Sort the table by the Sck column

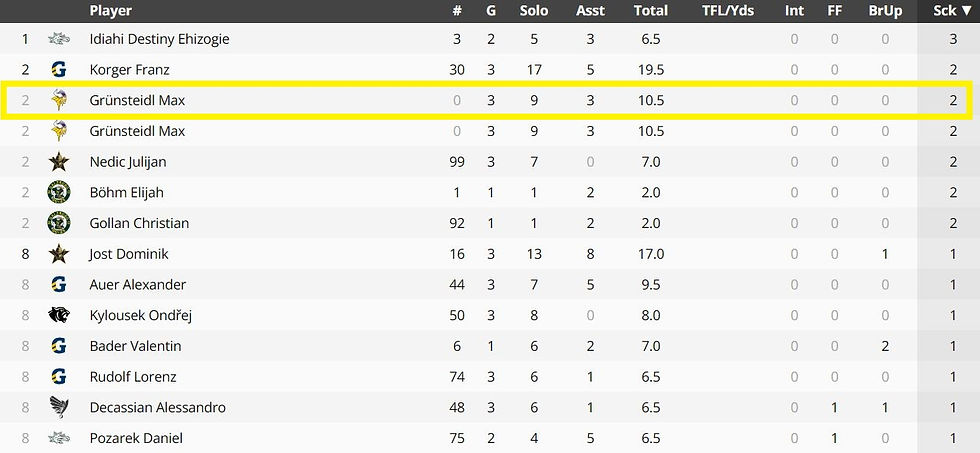pyautogui.click(x=952, y=11)
